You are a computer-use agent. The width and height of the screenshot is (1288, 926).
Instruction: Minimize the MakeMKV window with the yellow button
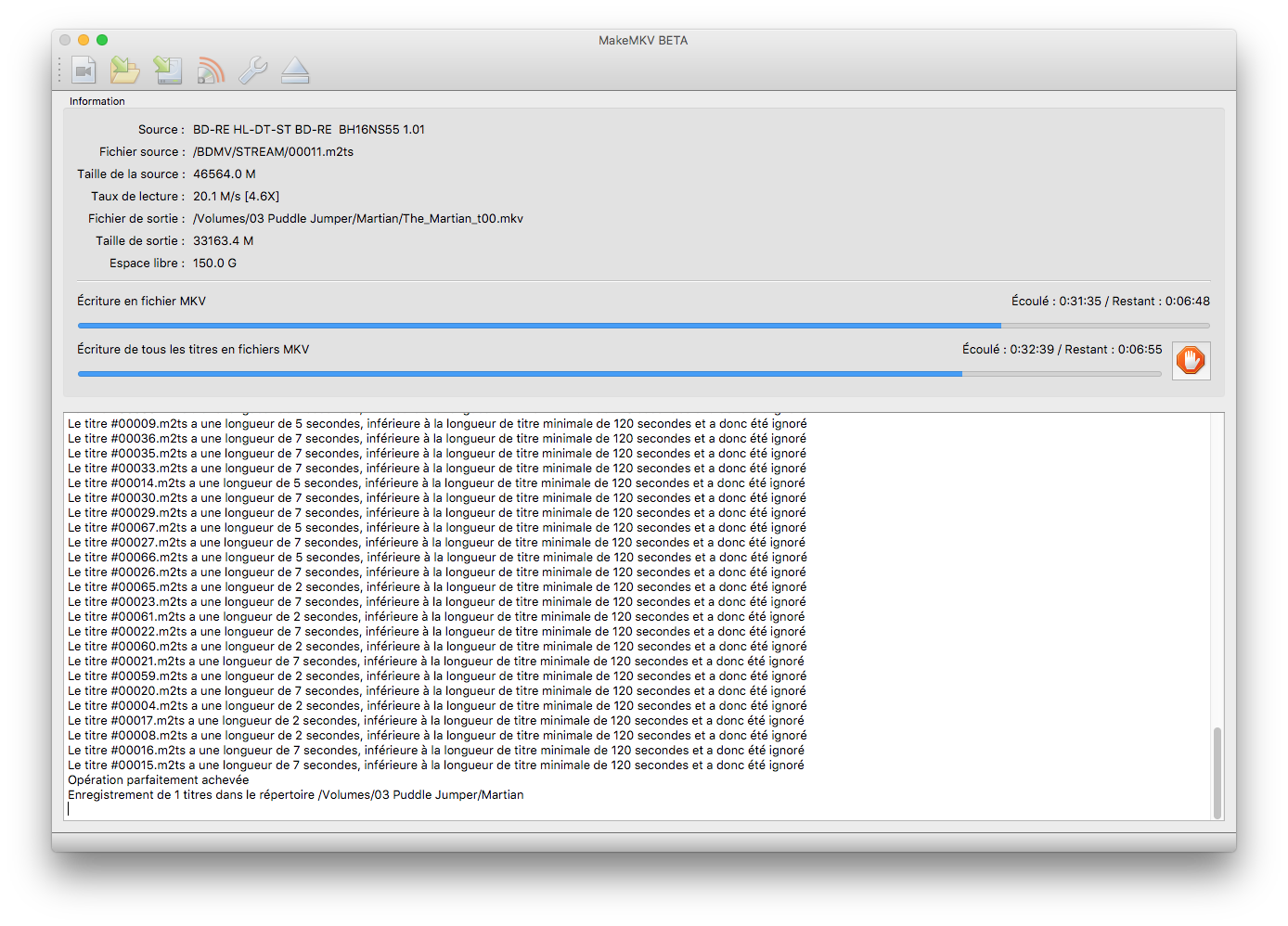point(84,40)
